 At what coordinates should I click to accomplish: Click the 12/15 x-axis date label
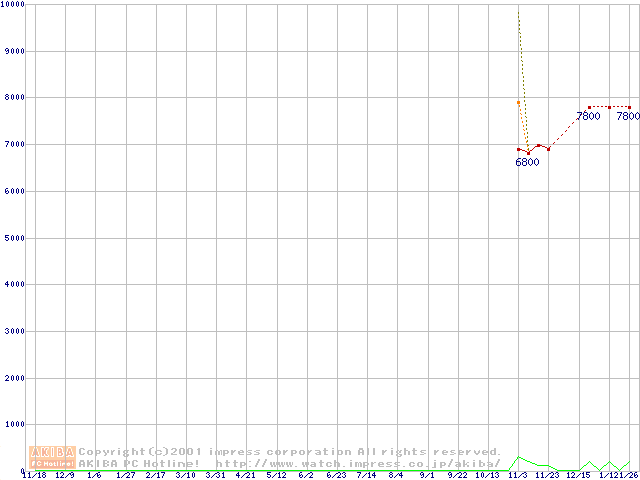[x=579, y=476]
